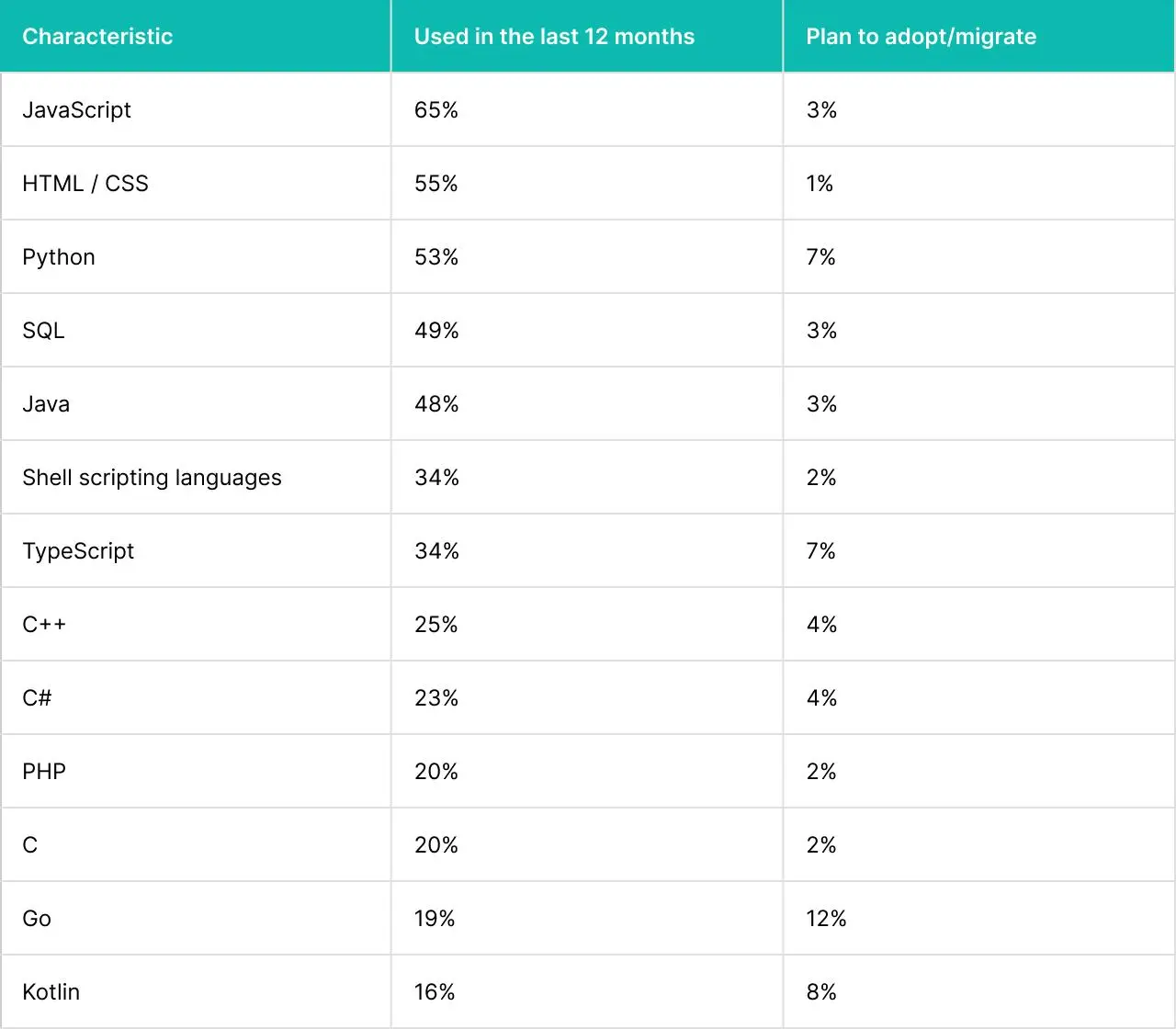Click the 65% usage value for JavaScript
Viewport: 1176px width, 1029px height.
pyautogui.click(x=436, y=110)
